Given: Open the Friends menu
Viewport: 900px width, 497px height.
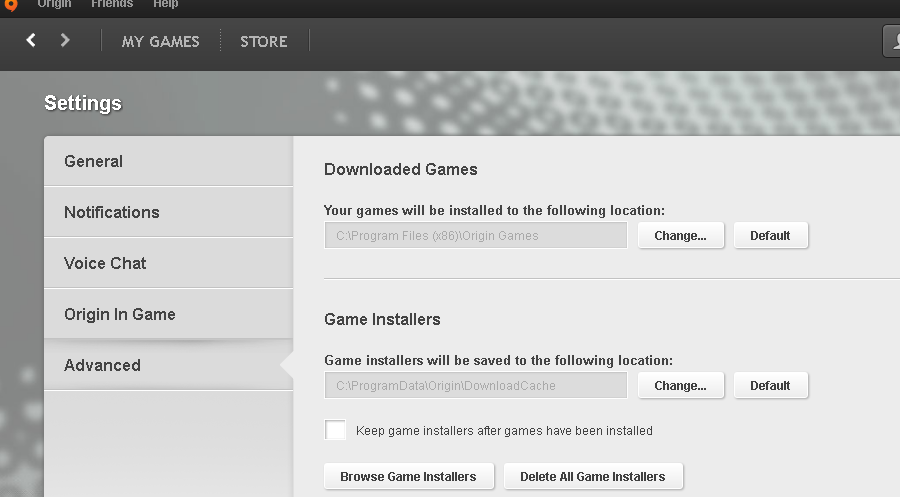Looking at the screenshot, I should pos(112,4).
